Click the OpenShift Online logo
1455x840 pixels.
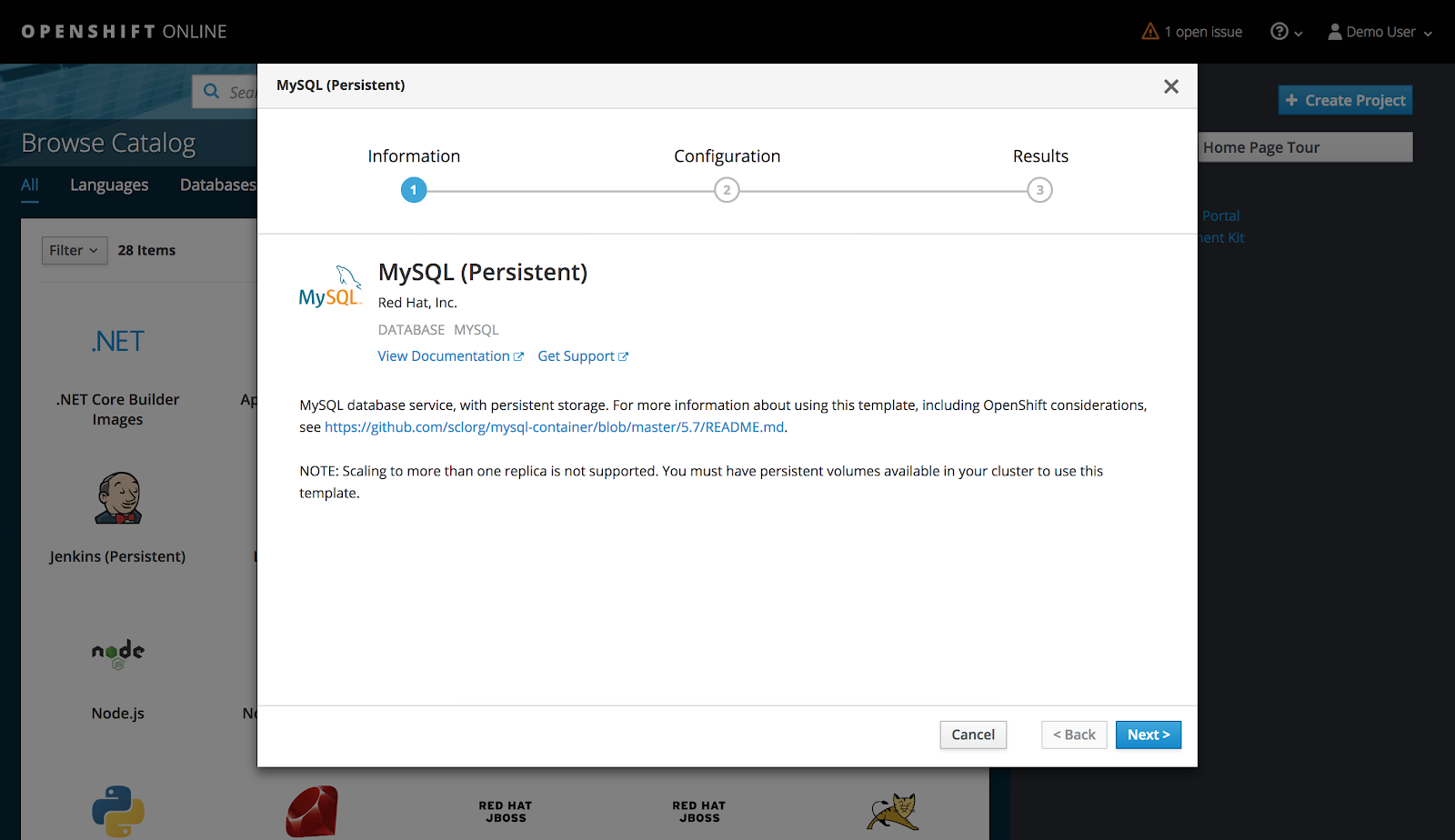[x=124, y=32]
